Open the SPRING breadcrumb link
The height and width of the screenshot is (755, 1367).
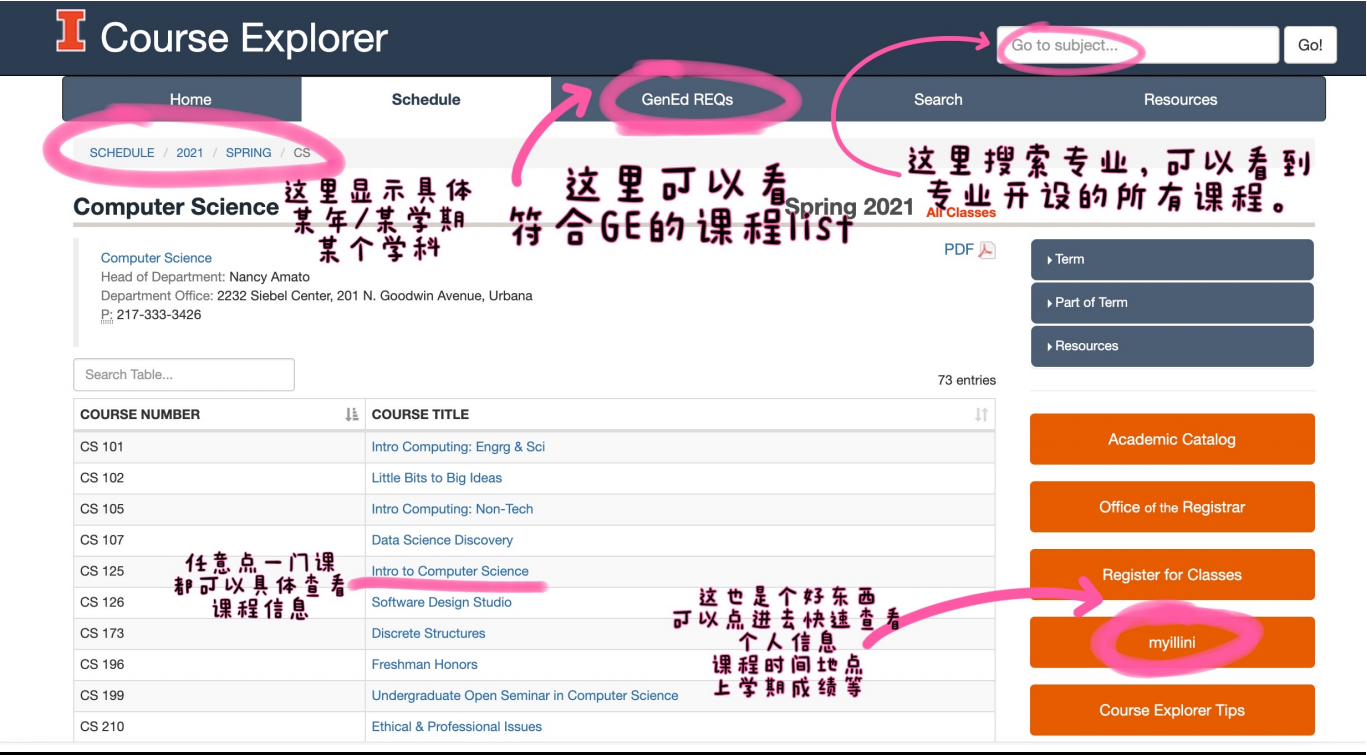coord(248,152)
